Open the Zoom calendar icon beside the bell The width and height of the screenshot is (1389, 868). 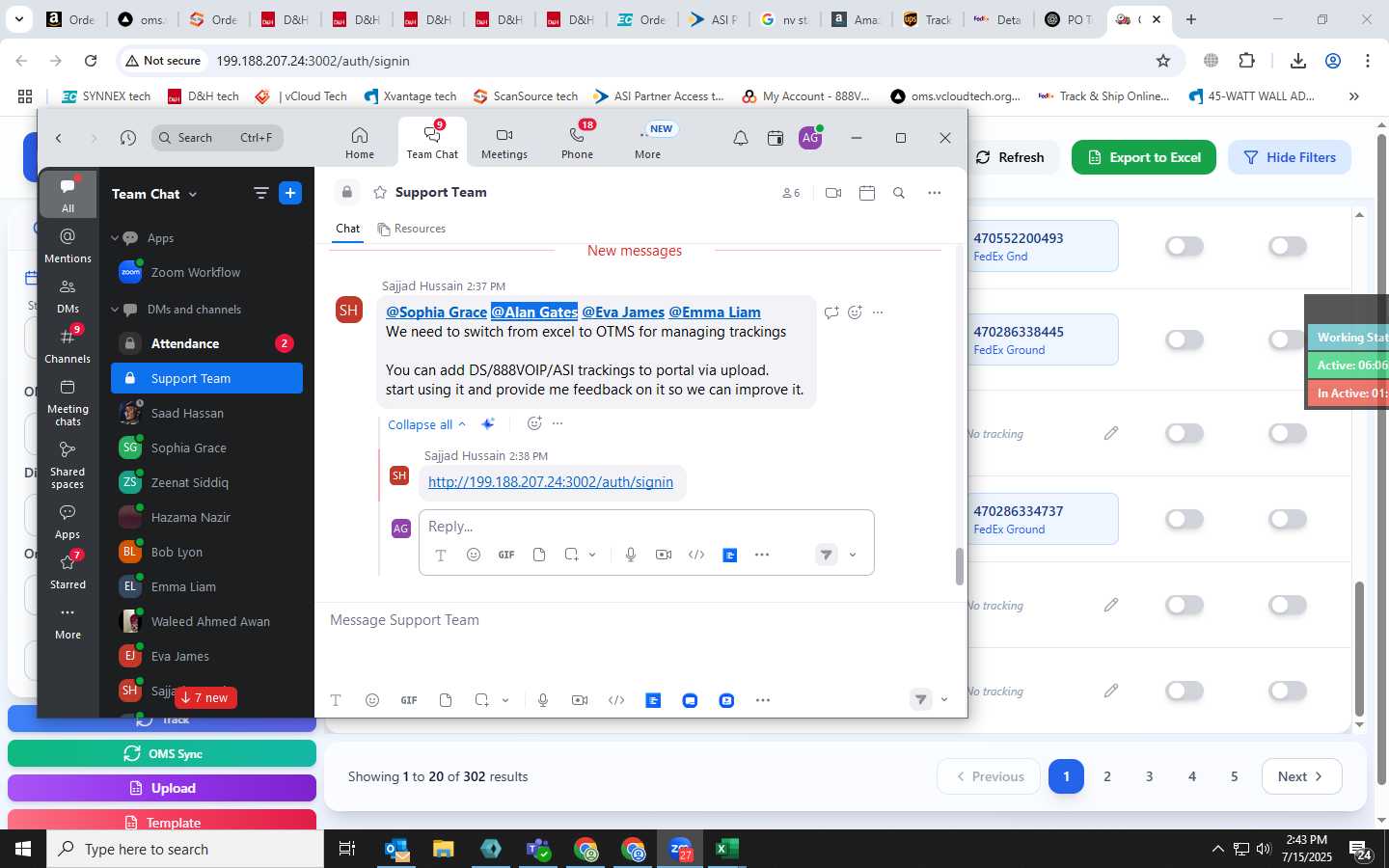pos(776,138)
